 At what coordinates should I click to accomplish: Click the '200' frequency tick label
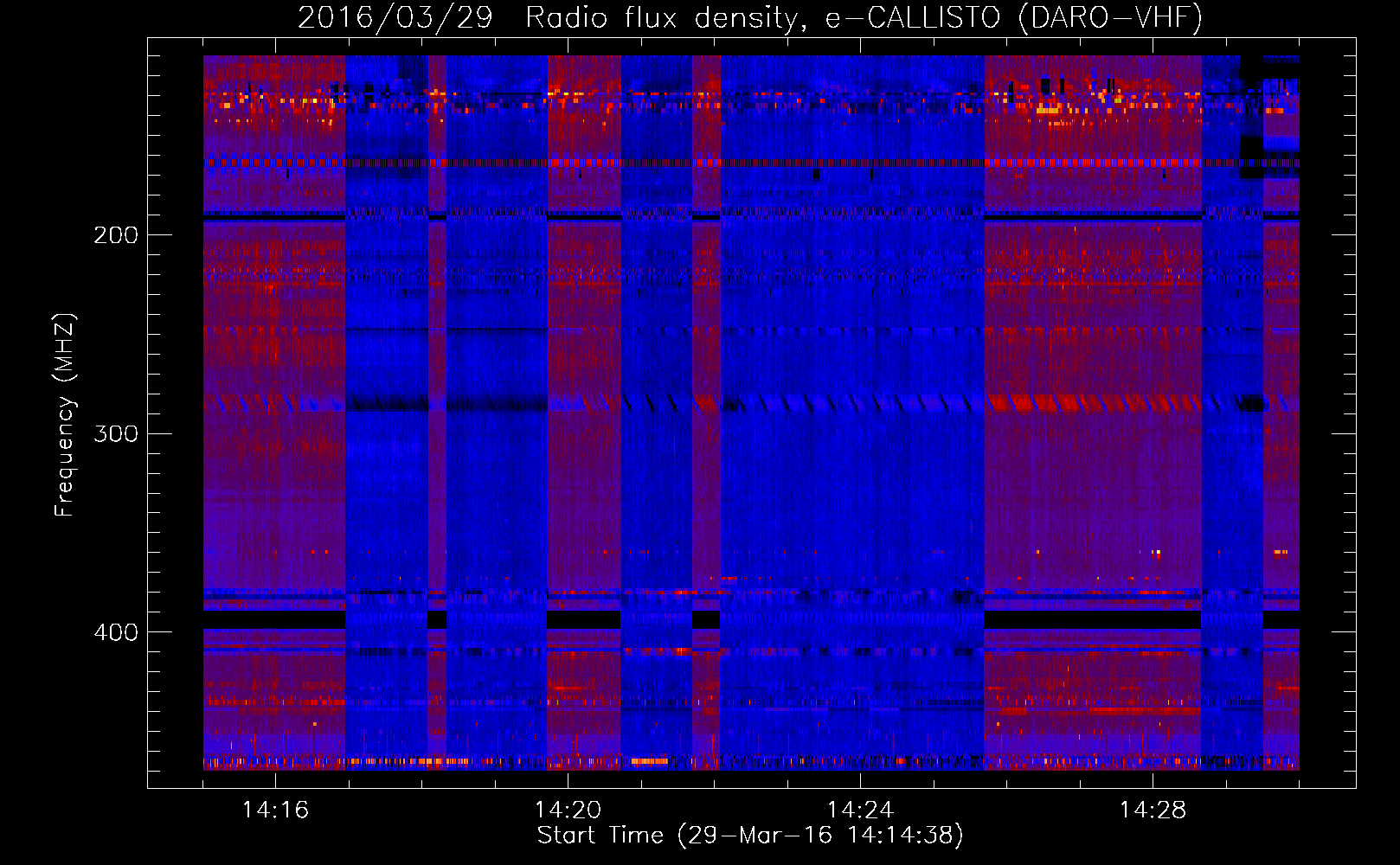pyautogui.click(x=116, y=235)
